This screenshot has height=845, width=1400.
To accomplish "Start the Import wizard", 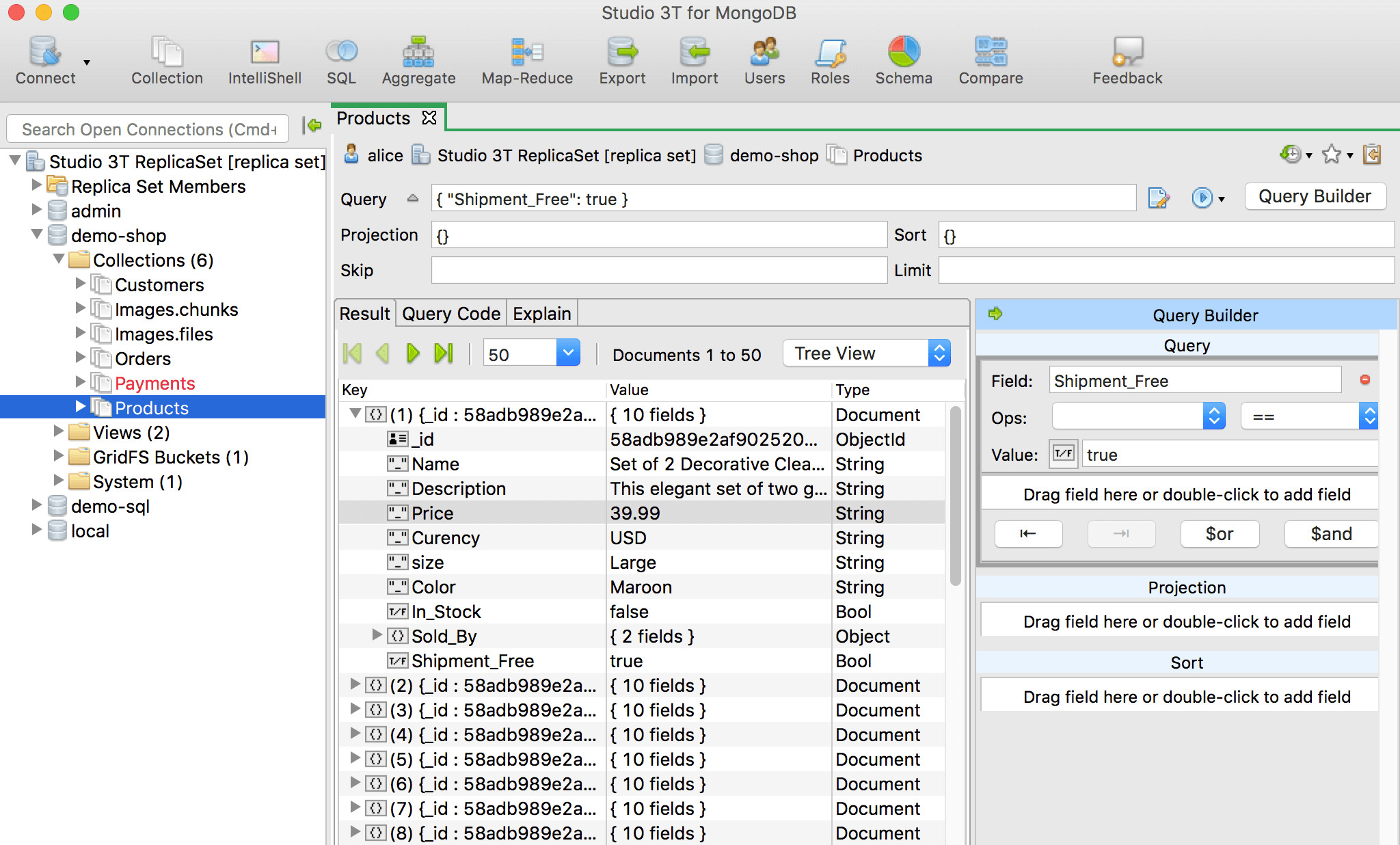I will click(x=695, y=61).
